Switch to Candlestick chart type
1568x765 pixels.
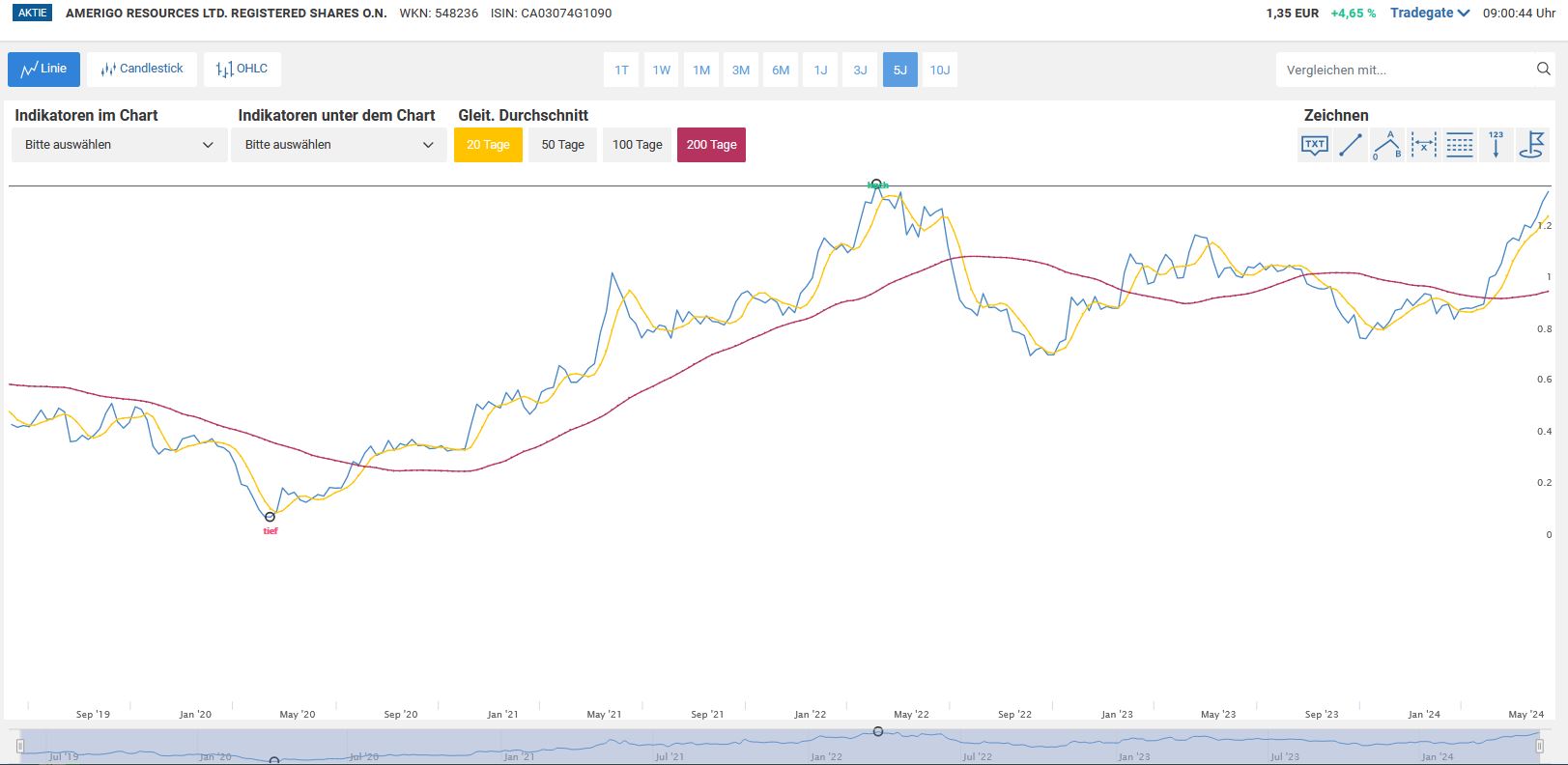tap(142, 69)
